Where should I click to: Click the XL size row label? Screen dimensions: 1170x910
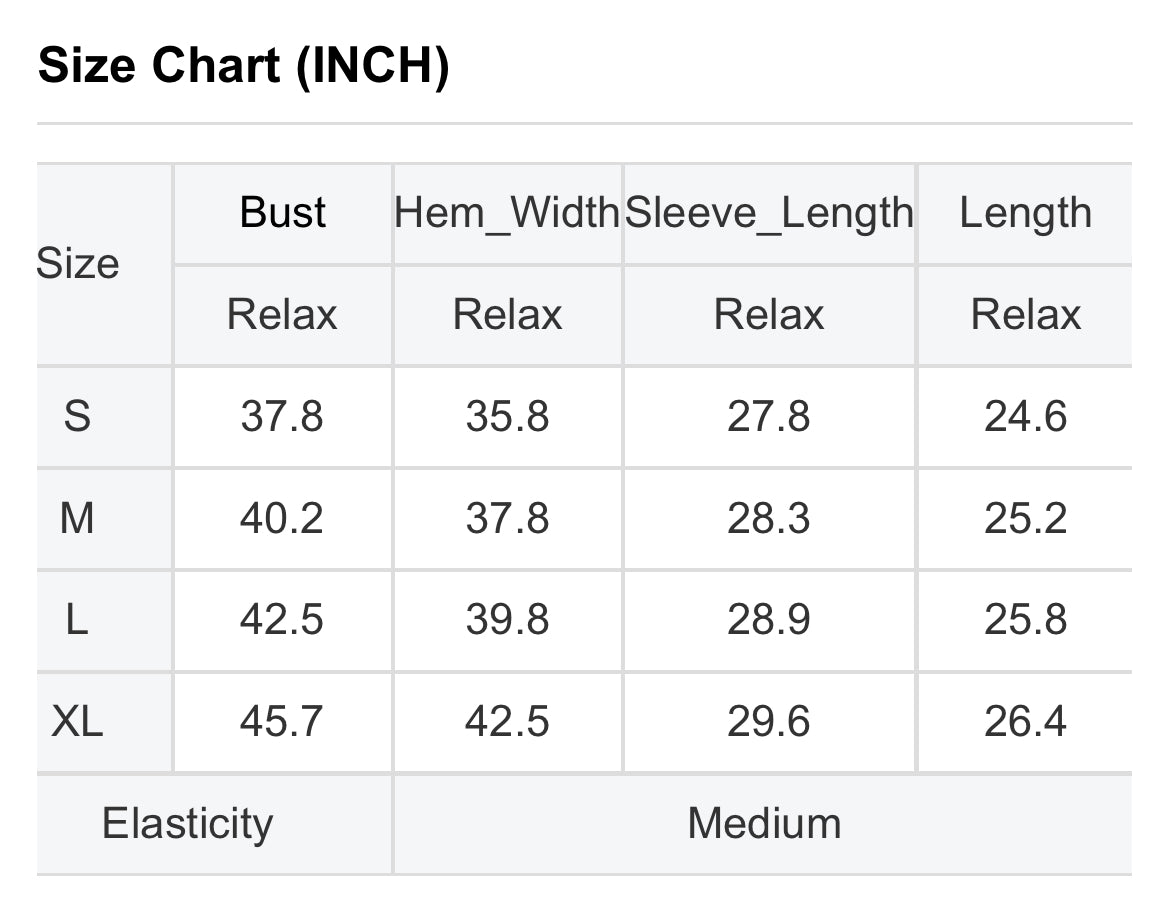77,721
